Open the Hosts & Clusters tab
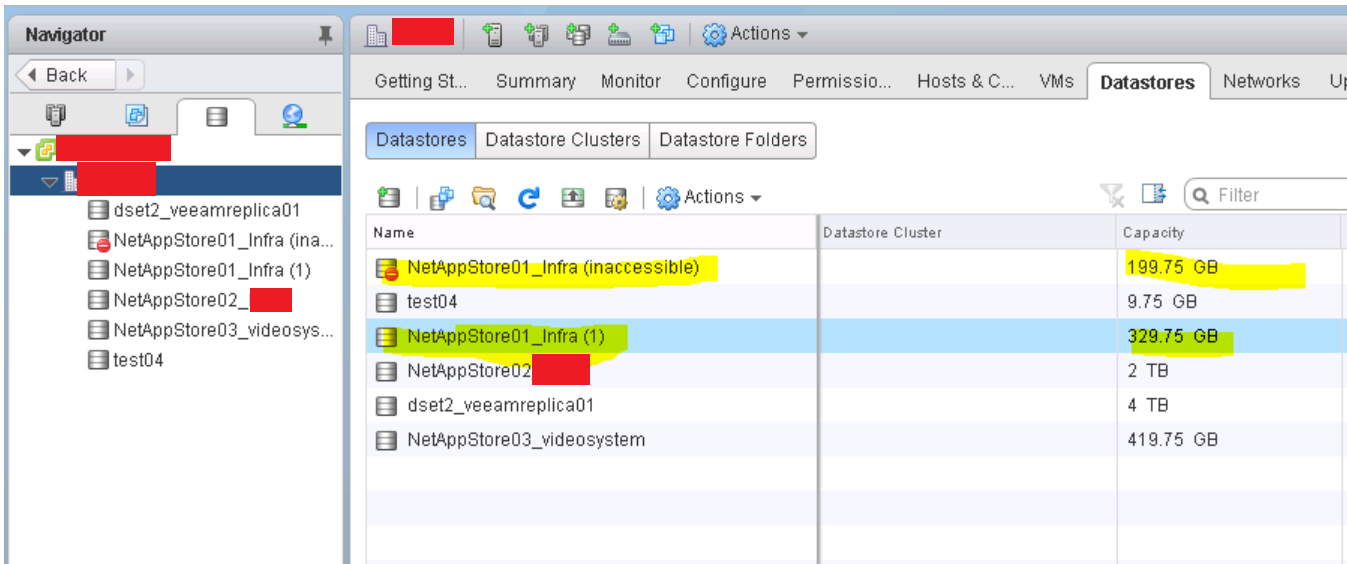 point(966,82)
